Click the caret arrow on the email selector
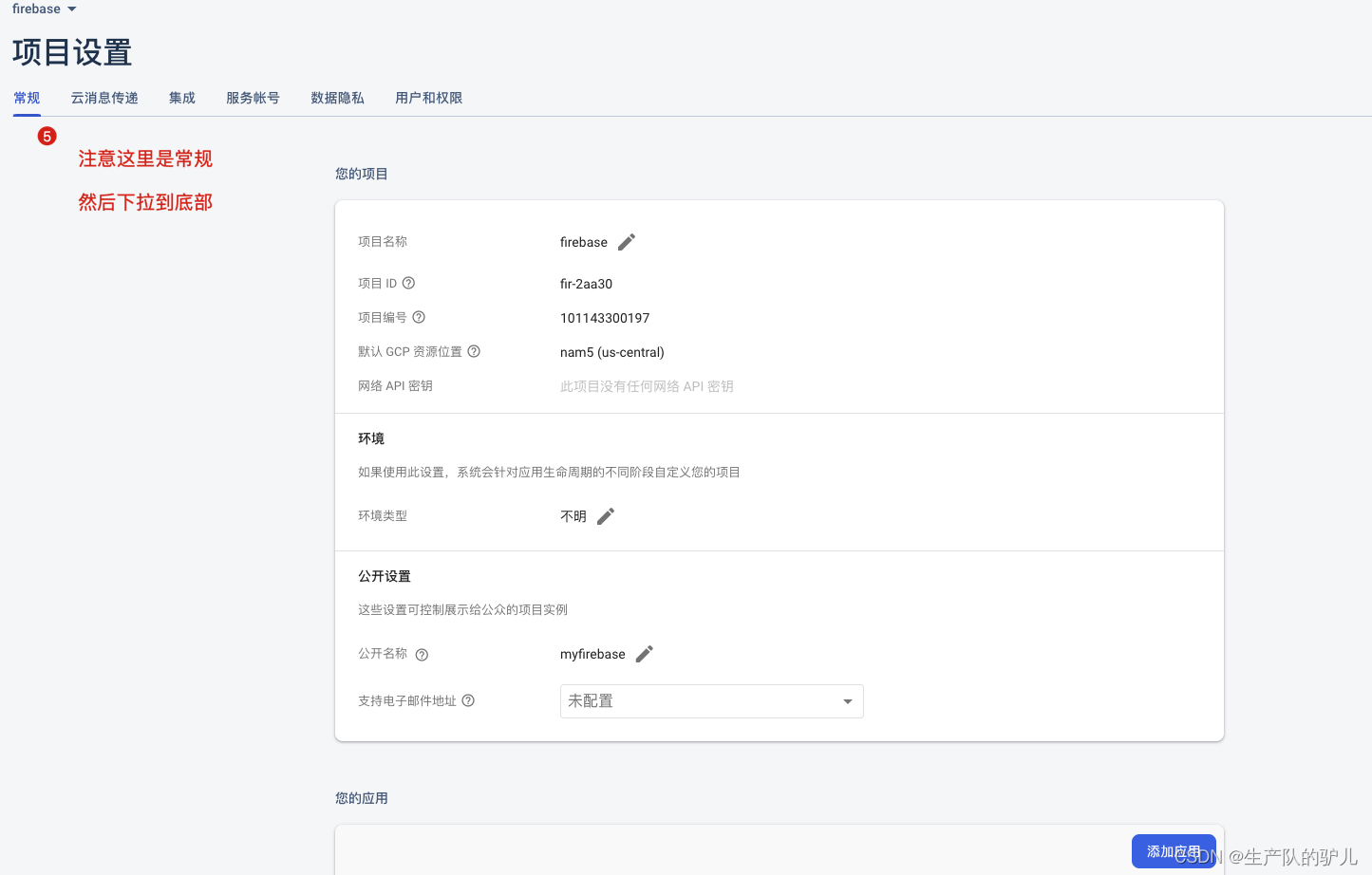The image size is (1372, 875). [846, 700]
